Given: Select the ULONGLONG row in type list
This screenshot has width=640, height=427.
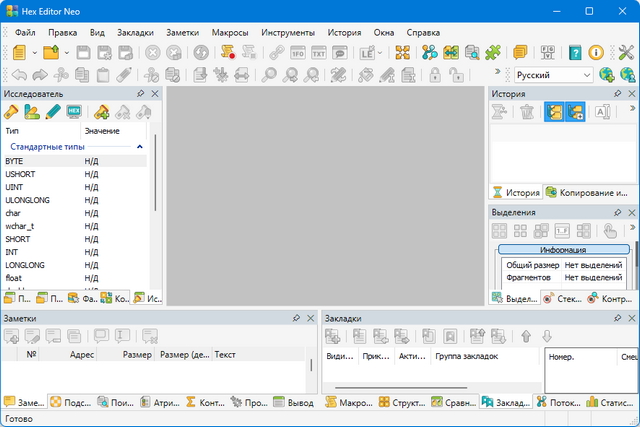Looking at the screenshot, I should point(28,200).
